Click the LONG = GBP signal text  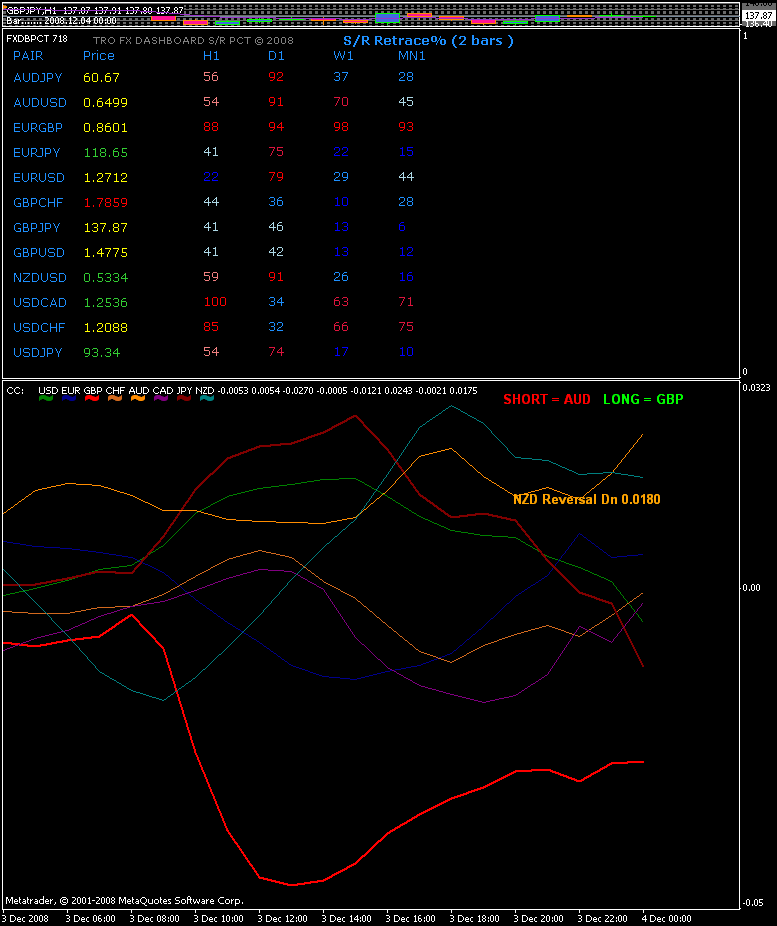click(643, 399)
